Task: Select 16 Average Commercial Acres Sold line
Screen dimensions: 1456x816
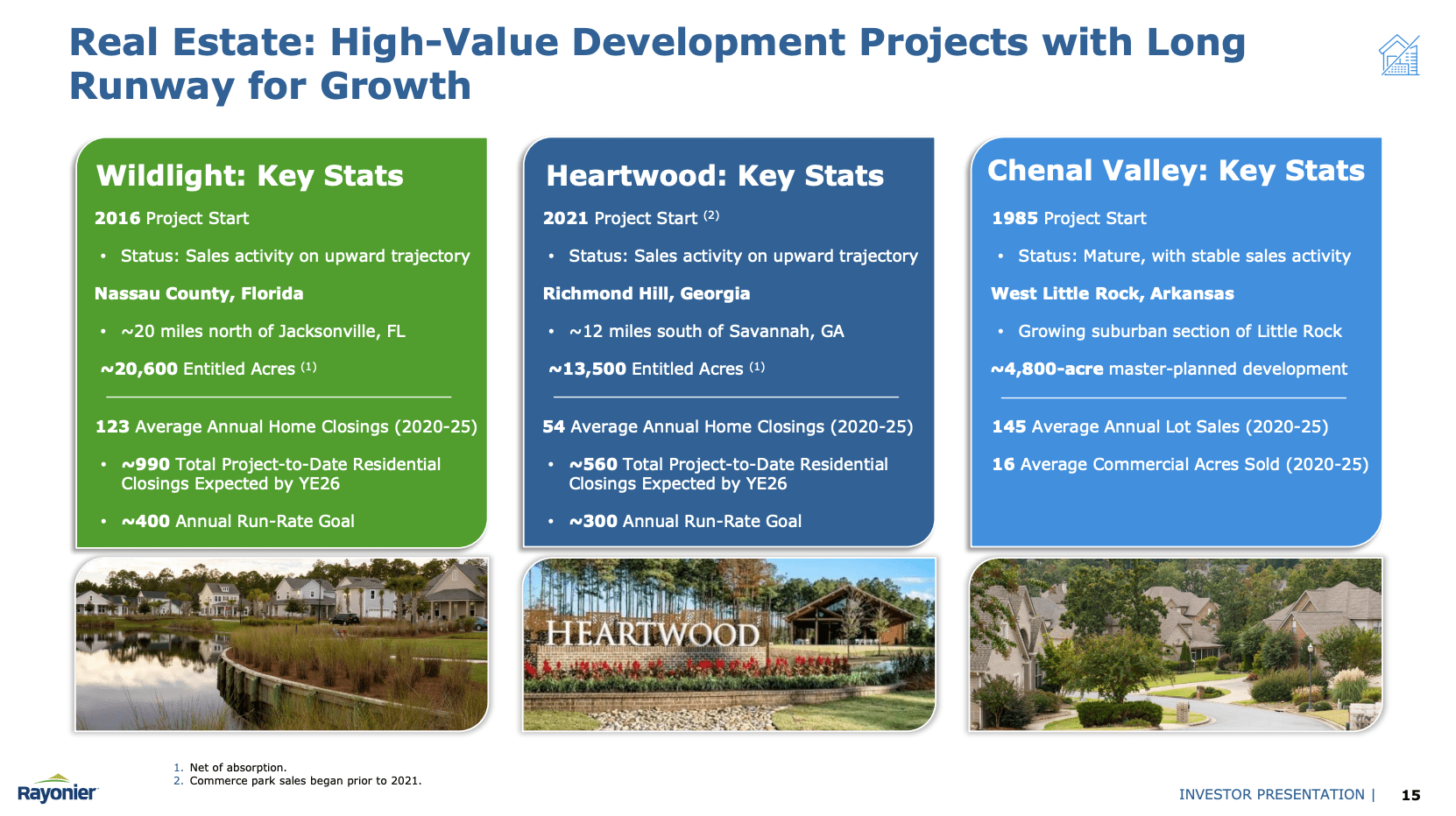Action: (x=1180, y=464)
